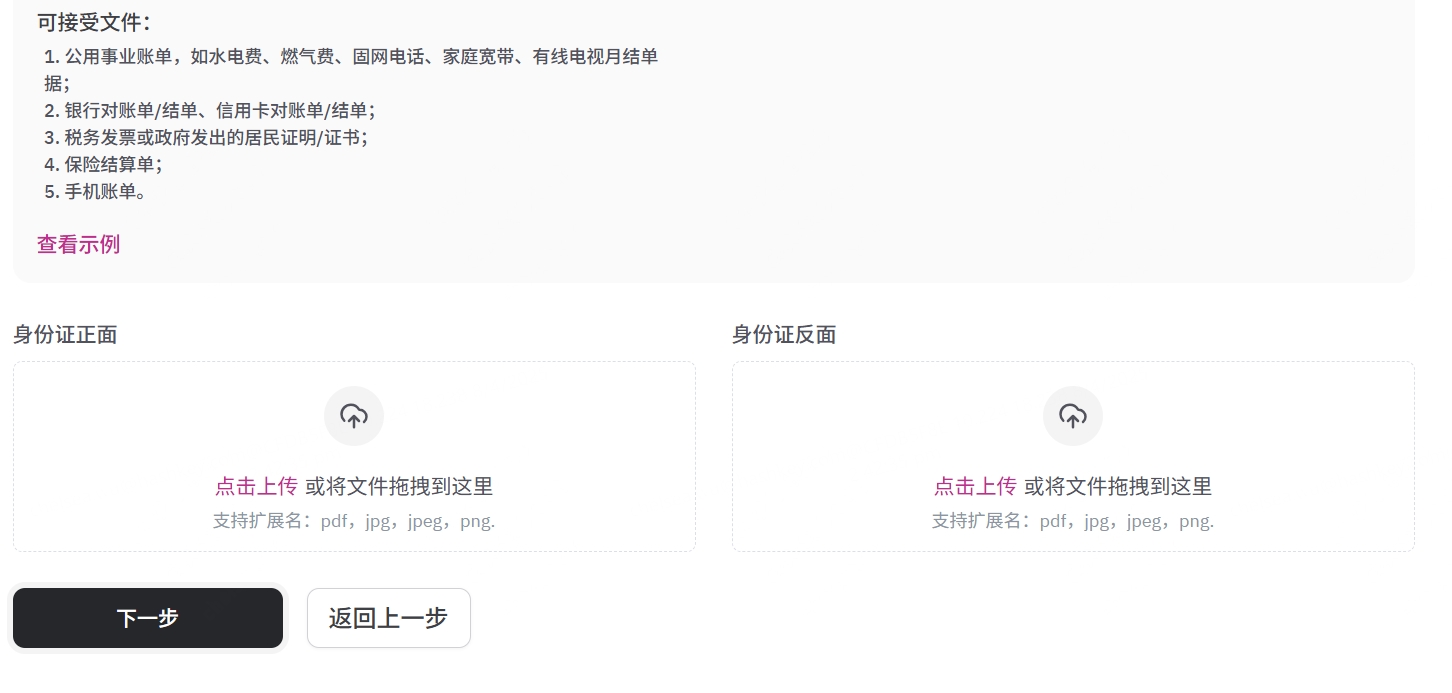Click the cloud upload icon under 身份证正面
Screen dimensions: 1452x693
354,416
